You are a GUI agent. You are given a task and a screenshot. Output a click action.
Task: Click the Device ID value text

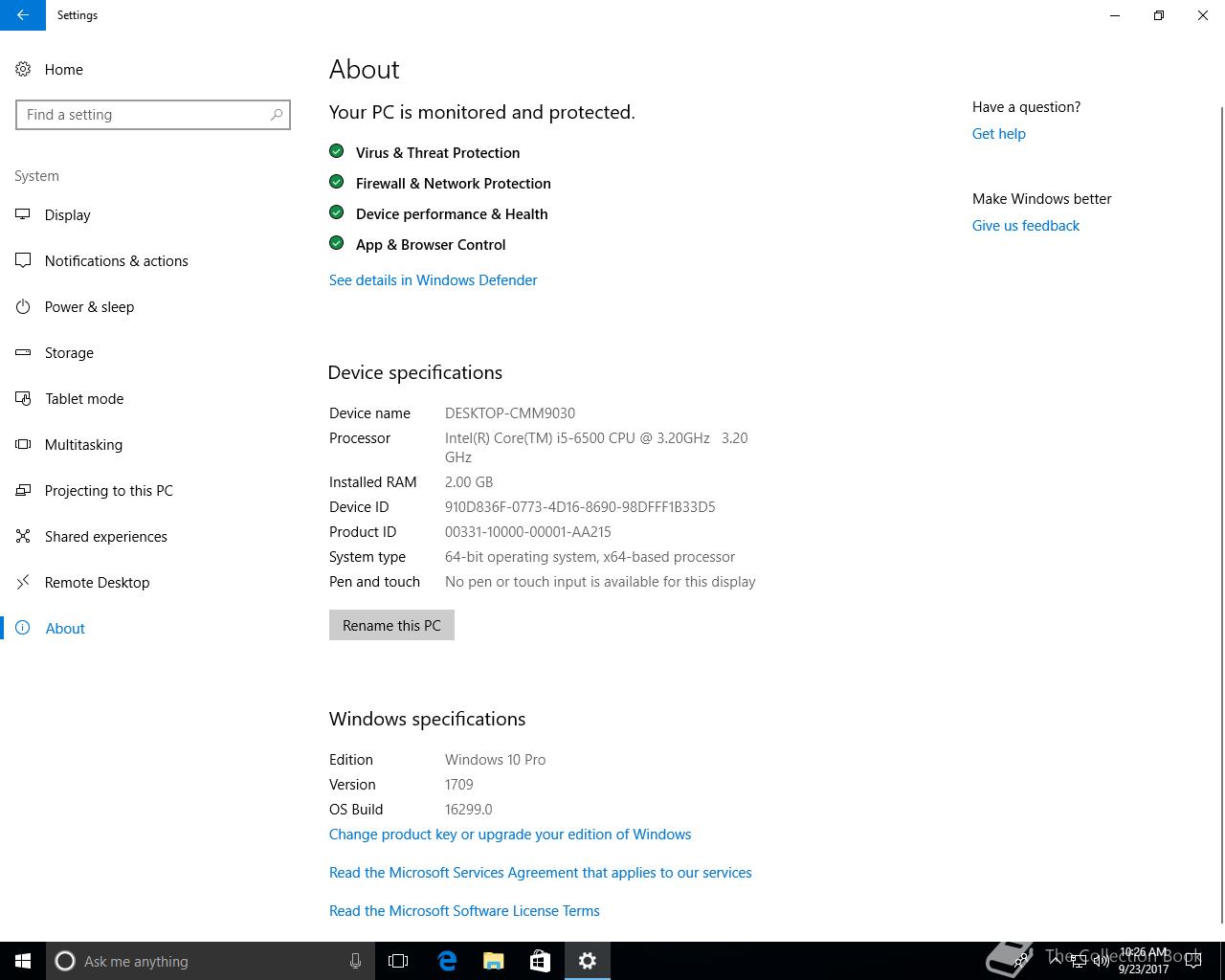[580, 507]
